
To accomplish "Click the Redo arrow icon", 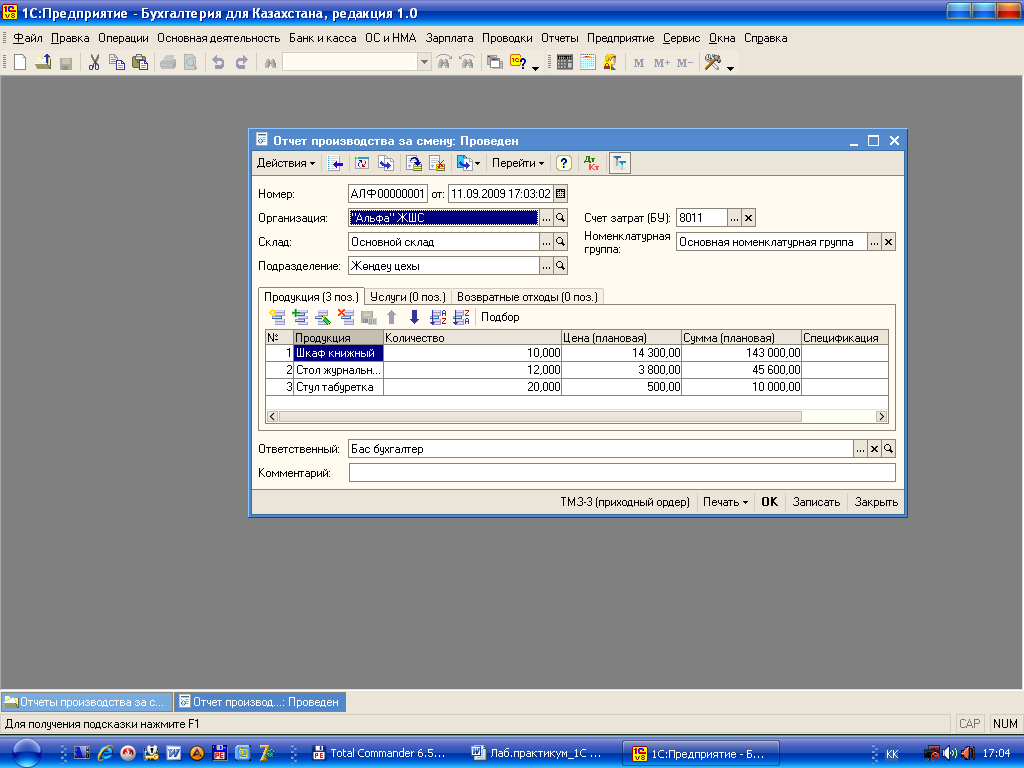I will [x=242, y=63].
